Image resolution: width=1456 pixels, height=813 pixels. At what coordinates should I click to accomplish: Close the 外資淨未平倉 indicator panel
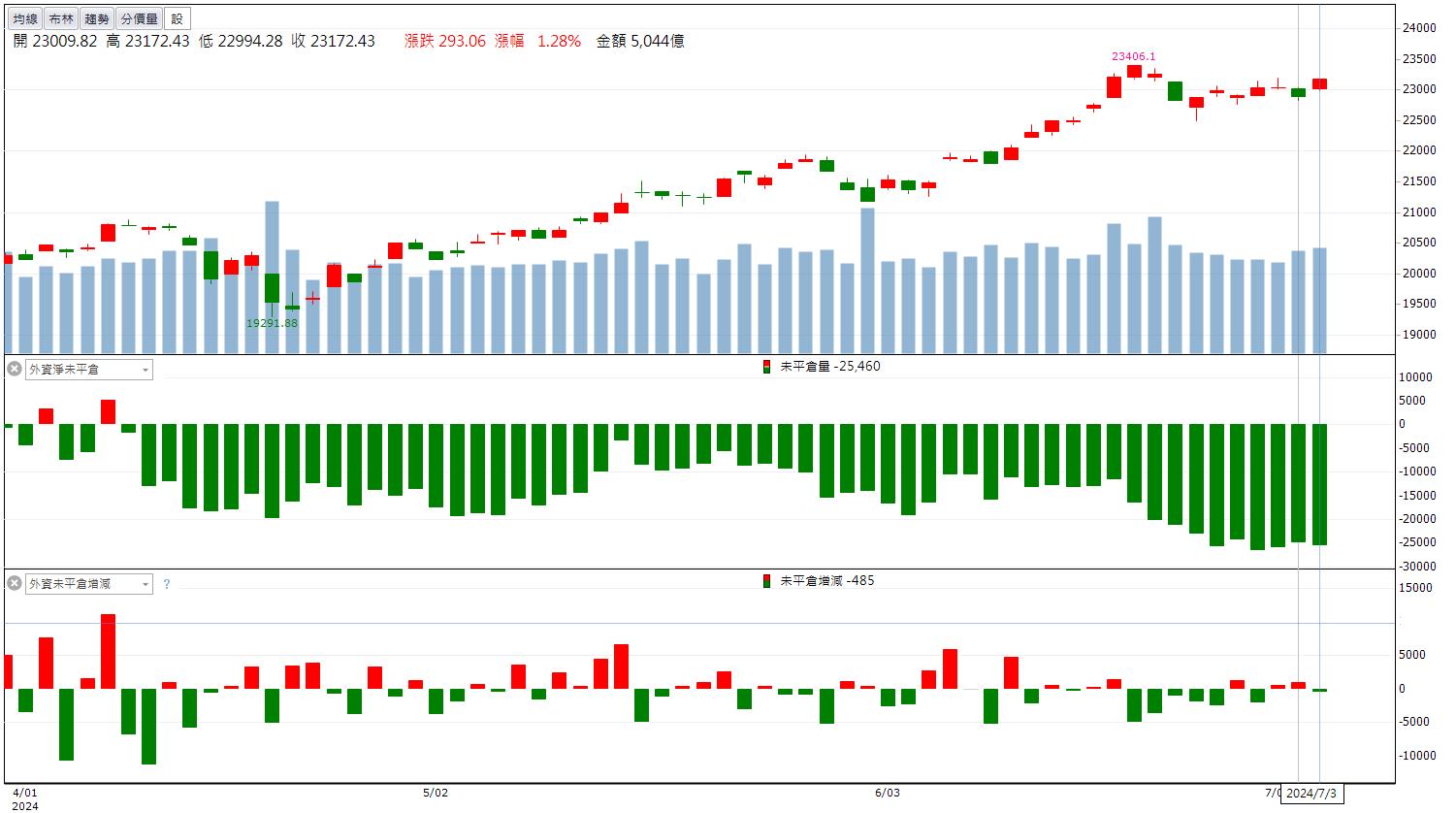15,369
